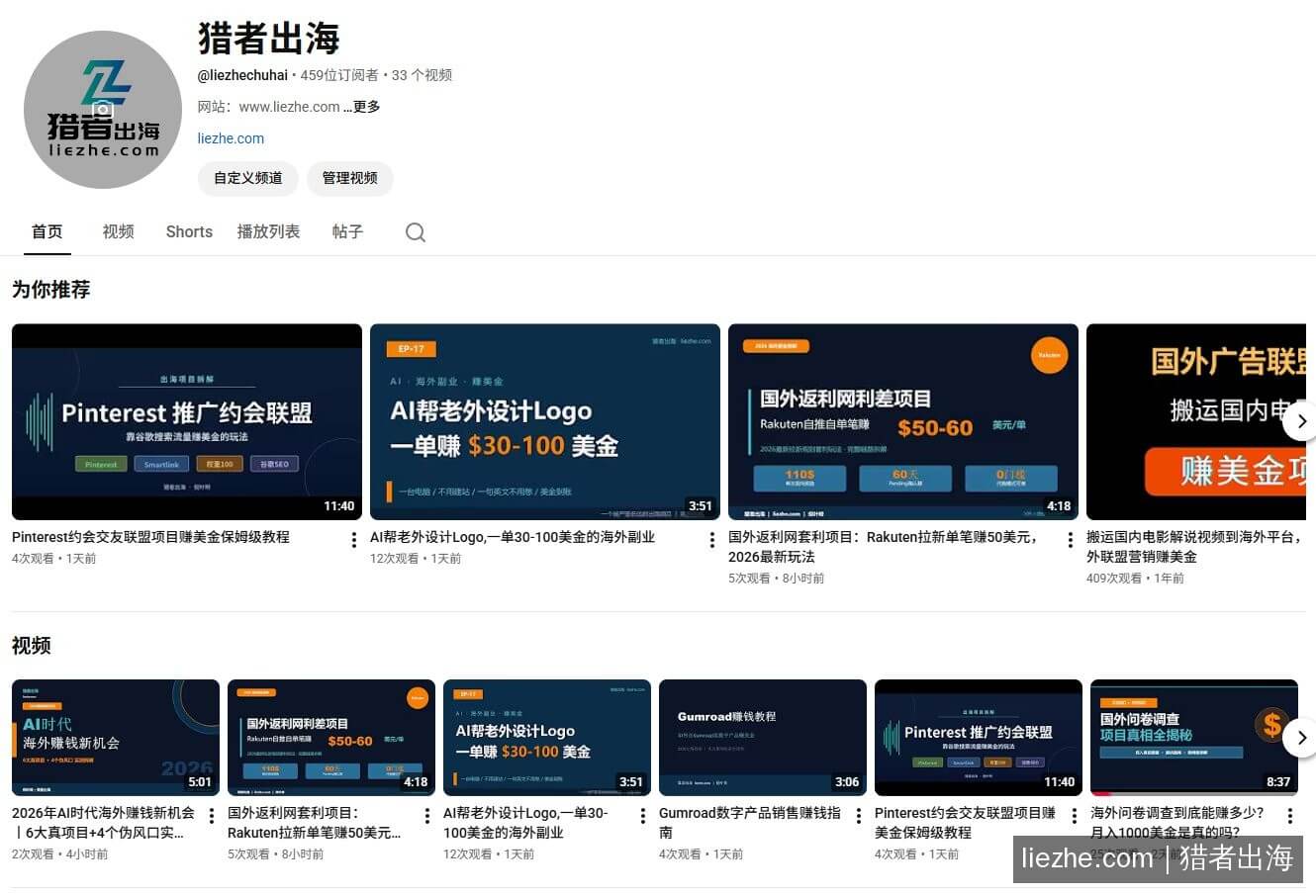Open title 国外返利网套利项目 2026最新玩法 in recommendations
This screenshot has width=1316, height=896.
click(885, 547)
